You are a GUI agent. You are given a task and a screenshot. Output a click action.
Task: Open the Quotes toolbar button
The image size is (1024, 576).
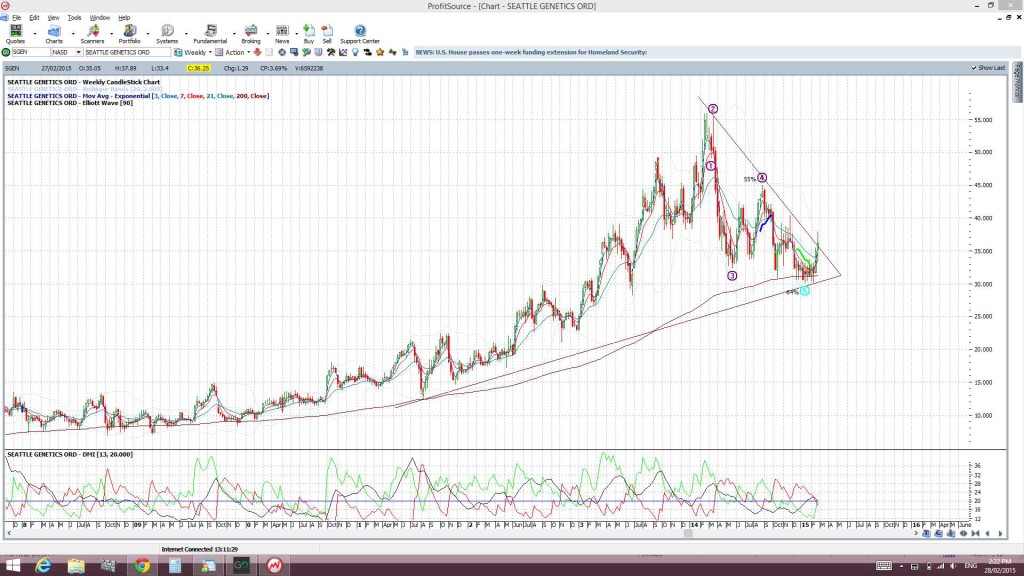tap(15, 34)
